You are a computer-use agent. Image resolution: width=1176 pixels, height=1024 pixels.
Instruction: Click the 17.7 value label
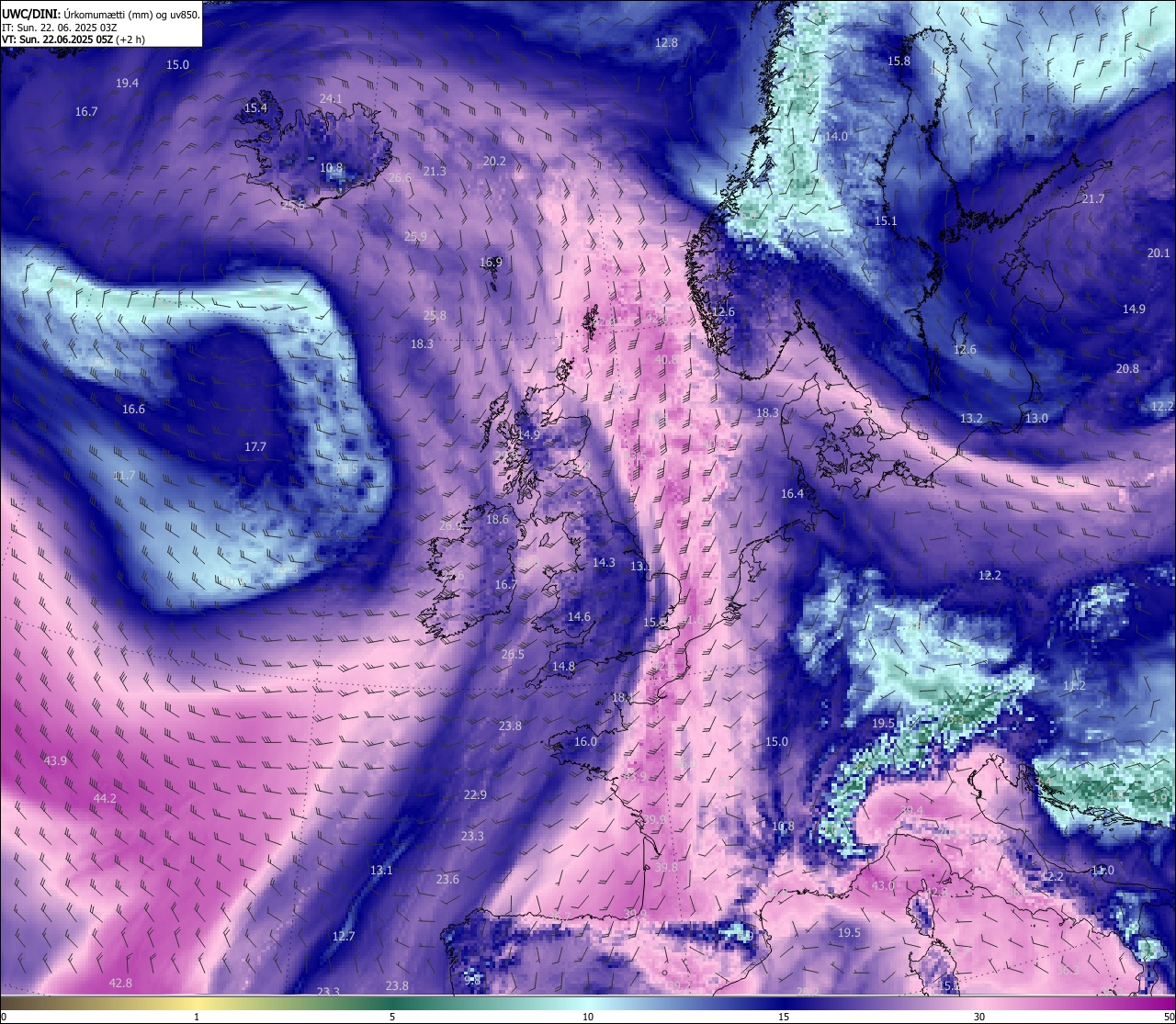pos(255,447)
